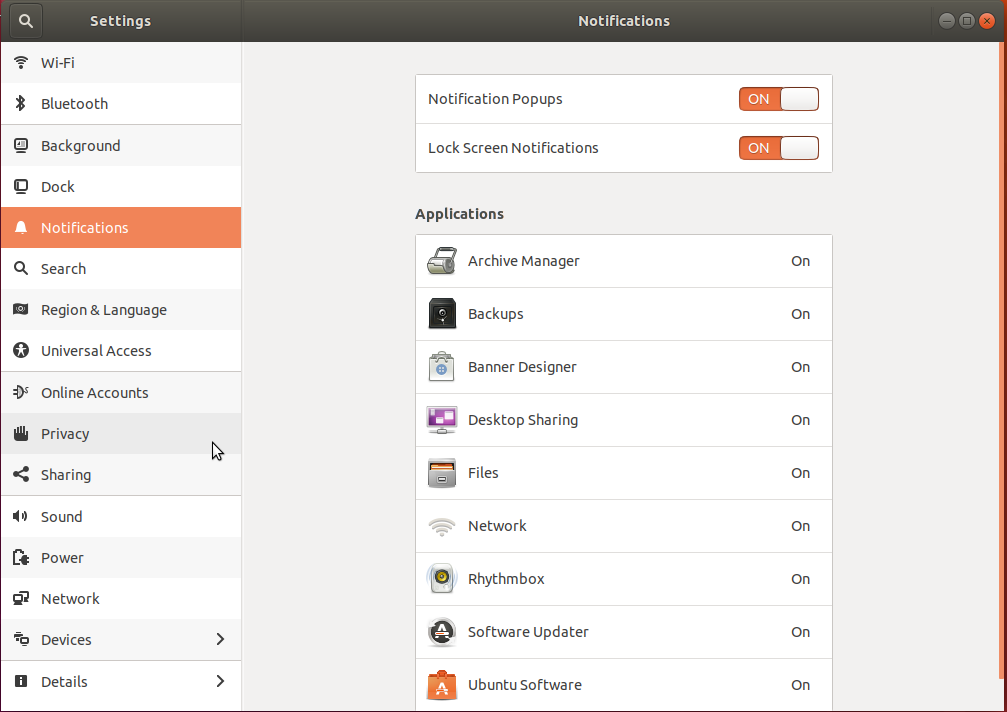Click the Applications section heading
The width and height of the screenshot is (1007, 712).
tap(459, 214)
